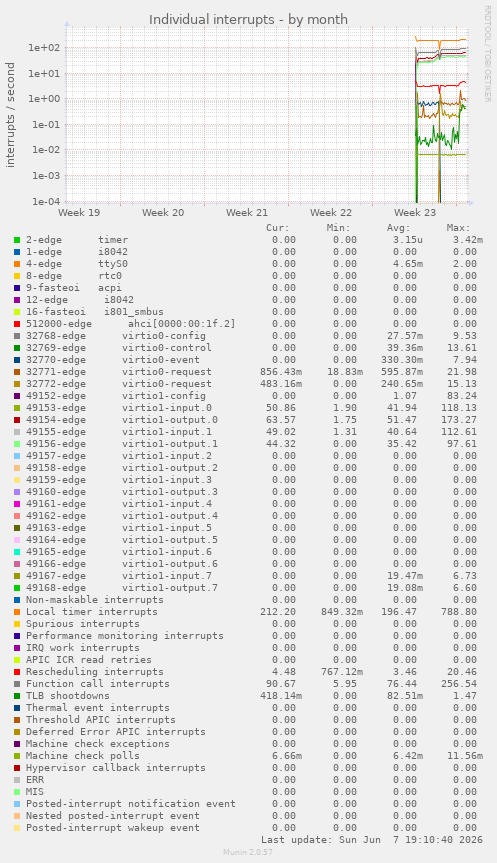Click the red swatch beside 512000-edge ahci
The height and width of the screenshot is (863, 497).
17,324
